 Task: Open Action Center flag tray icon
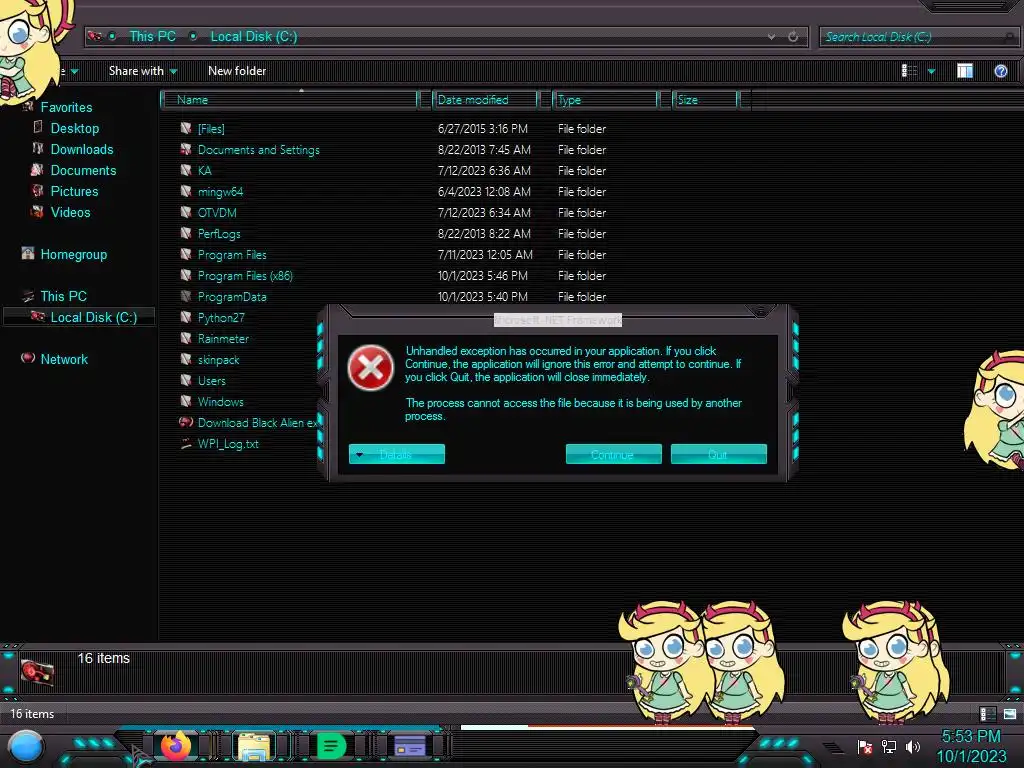coord(865,746)
